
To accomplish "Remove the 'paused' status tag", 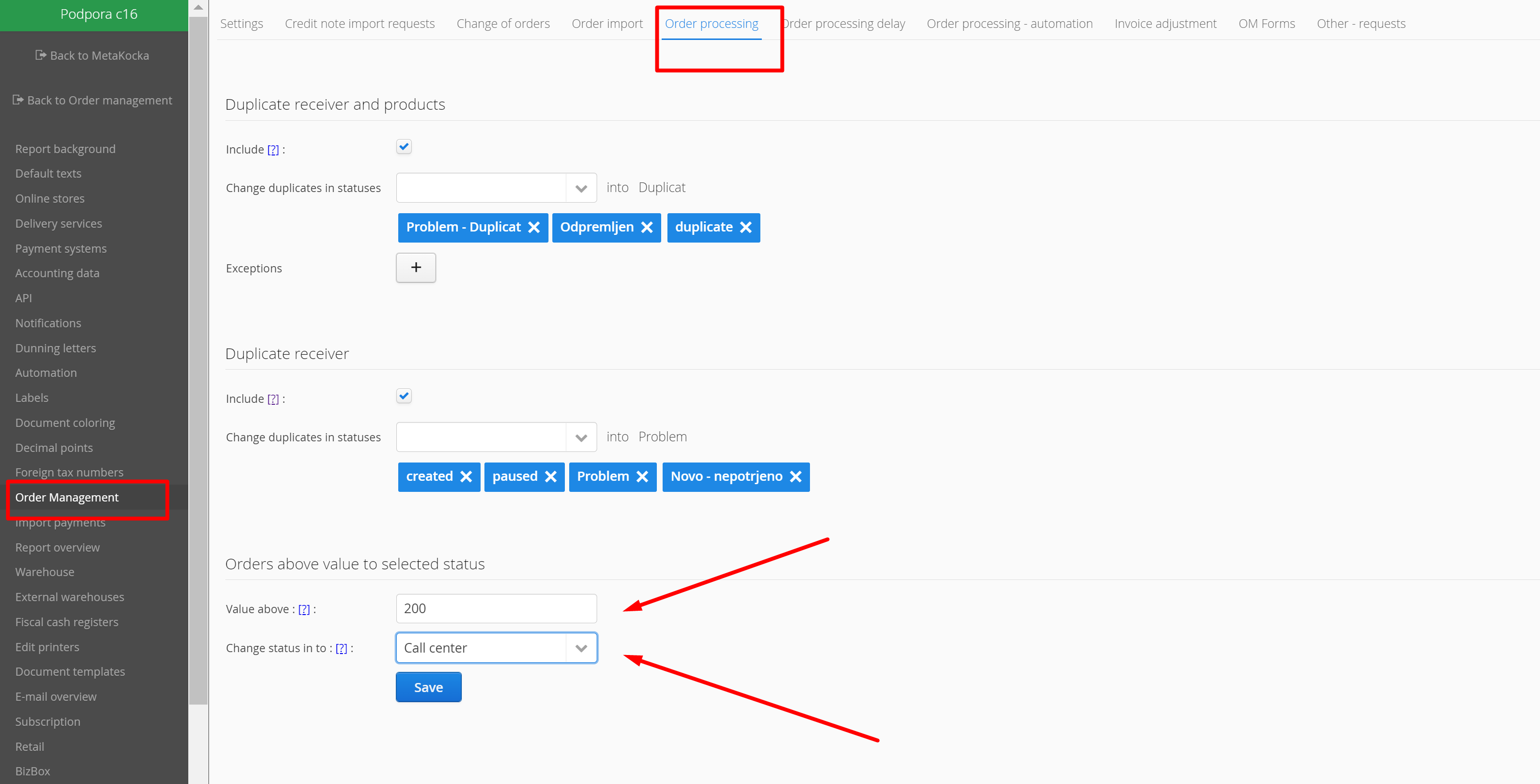I will (550, 476).
